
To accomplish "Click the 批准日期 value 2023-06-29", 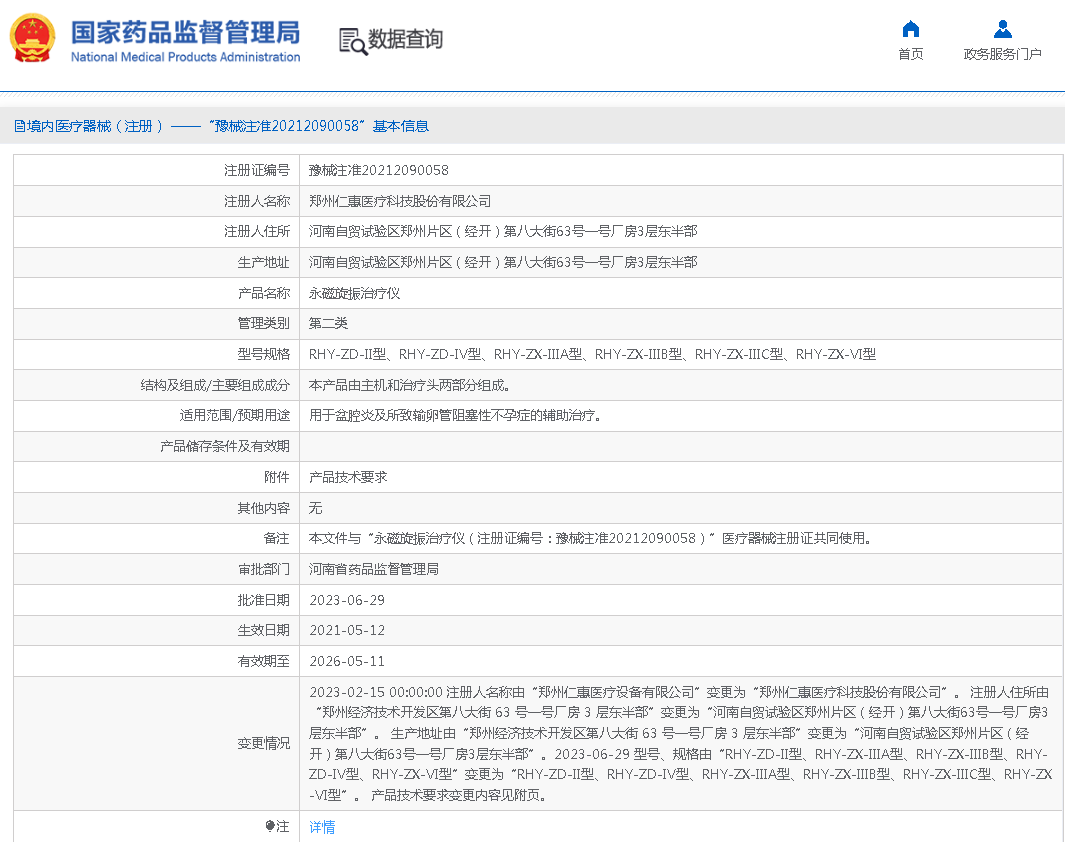I will click(347, 600).
